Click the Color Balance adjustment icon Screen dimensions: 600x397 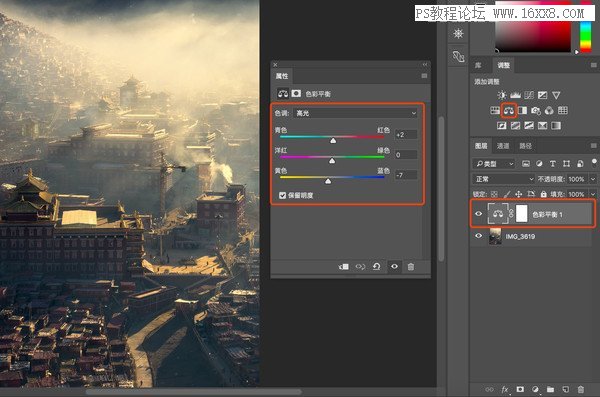pos(509,111)
